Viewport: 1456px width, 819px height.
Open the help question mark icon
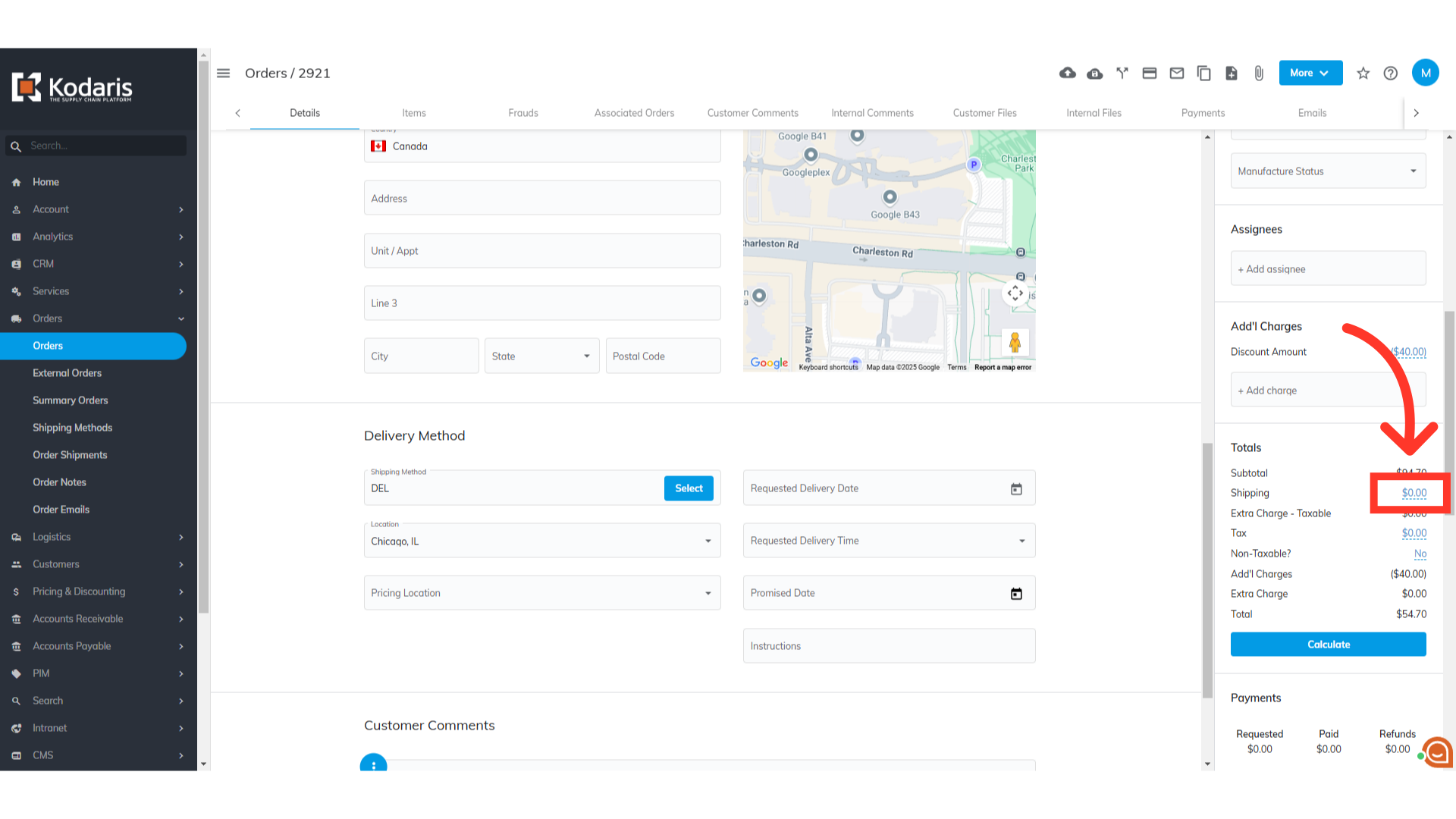[1391, 73]
